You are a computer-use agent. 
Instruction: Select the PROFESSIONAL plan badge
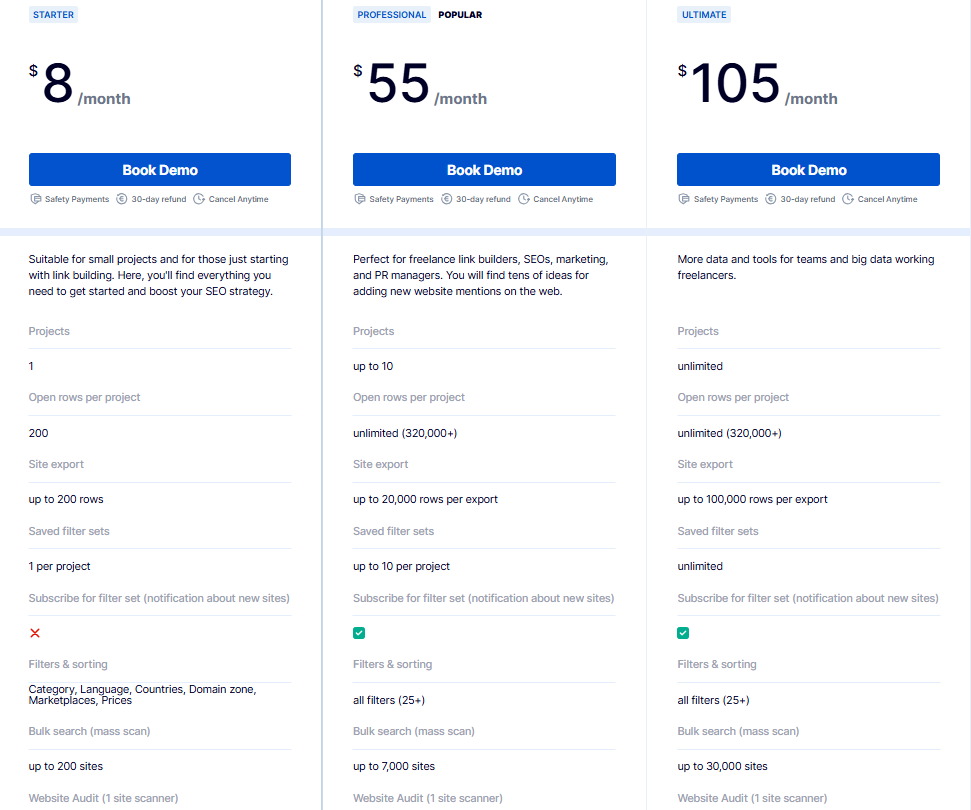[391, 14]
